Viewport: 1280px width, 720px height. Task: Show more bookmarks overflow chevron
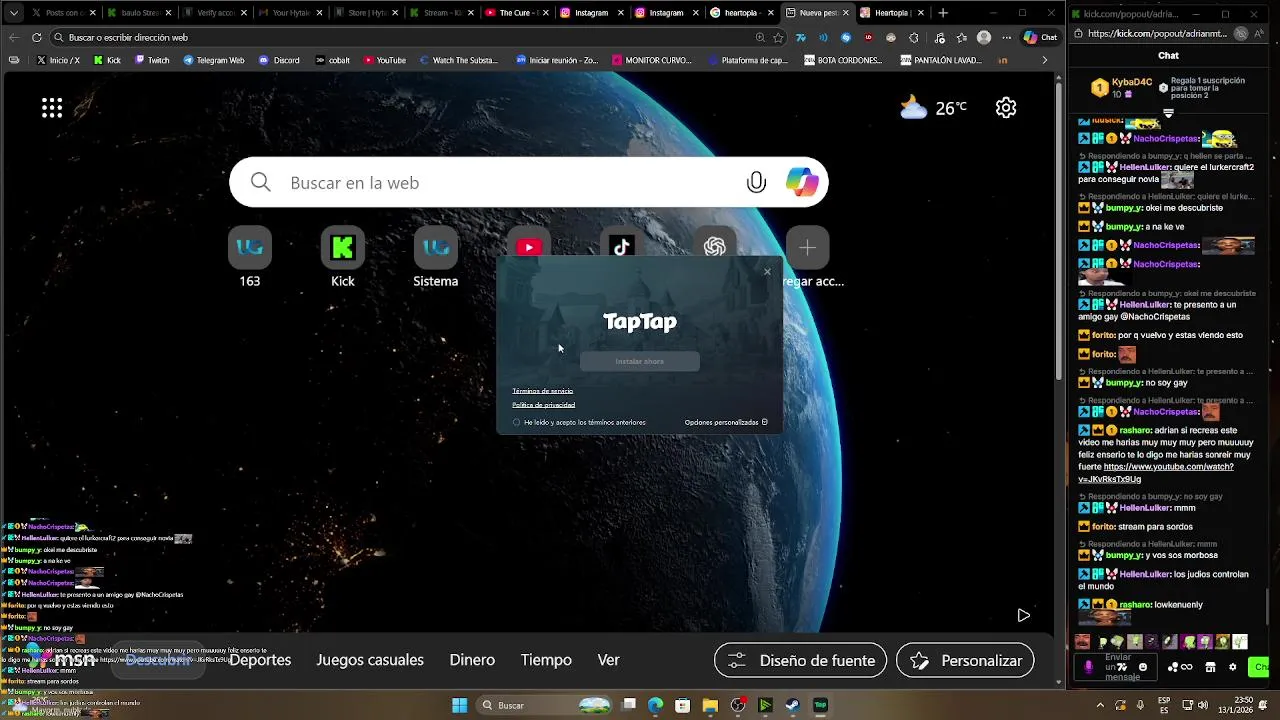coord(1045,60)
